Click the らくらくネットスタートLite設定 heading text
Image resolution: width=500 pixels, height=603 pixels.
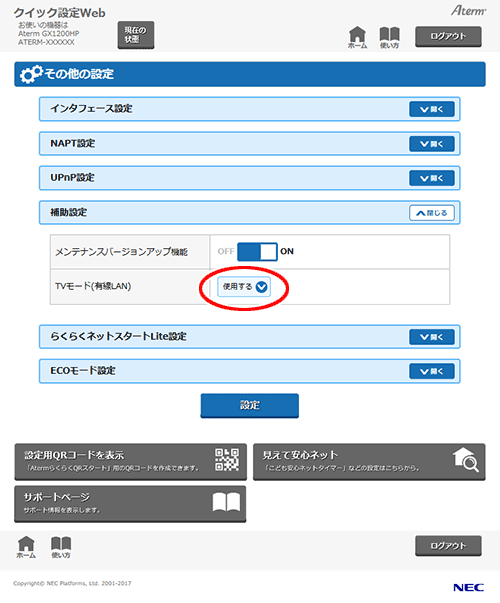pos(118,336)
